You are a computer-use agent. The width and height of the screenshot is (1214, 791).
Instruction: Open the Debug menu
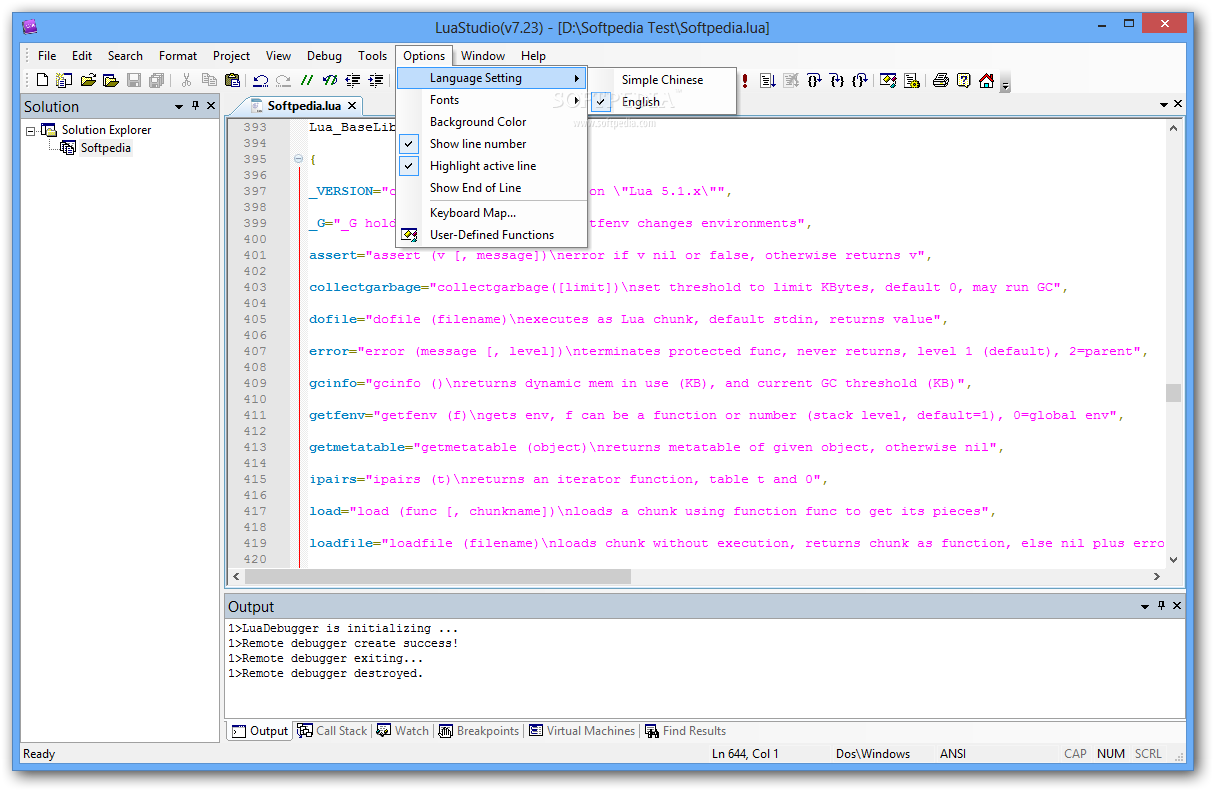point(324,56)
